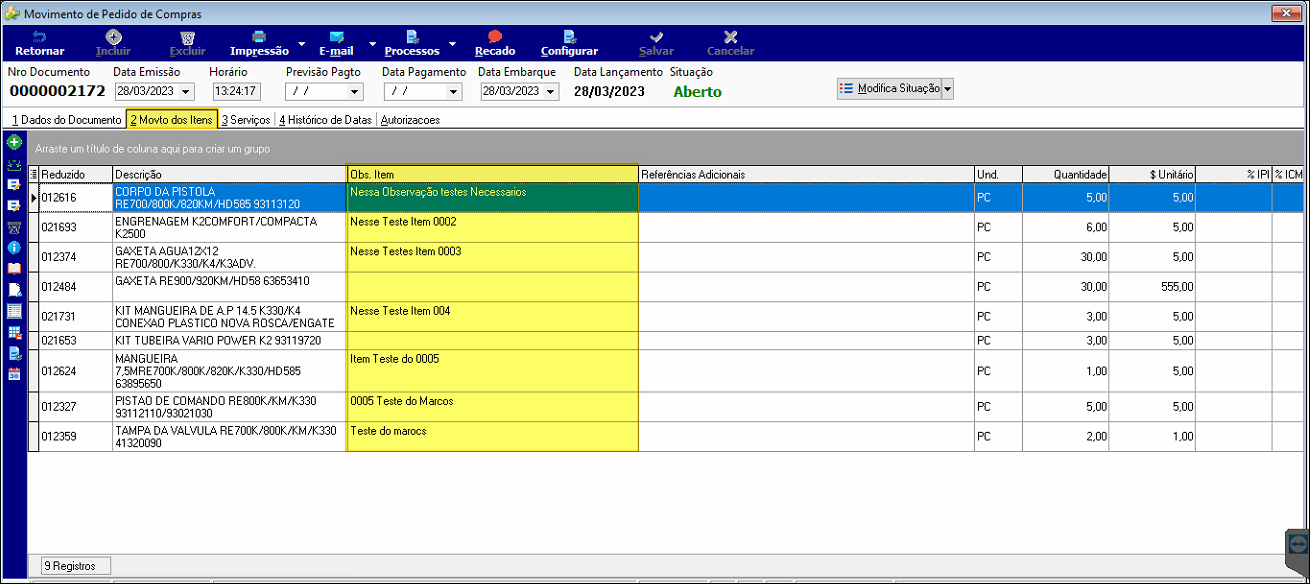1310x584 pixels.
Task: Click the 'Nesse Testes Item 0003' observation cell
Action: (x=492, y=257)
